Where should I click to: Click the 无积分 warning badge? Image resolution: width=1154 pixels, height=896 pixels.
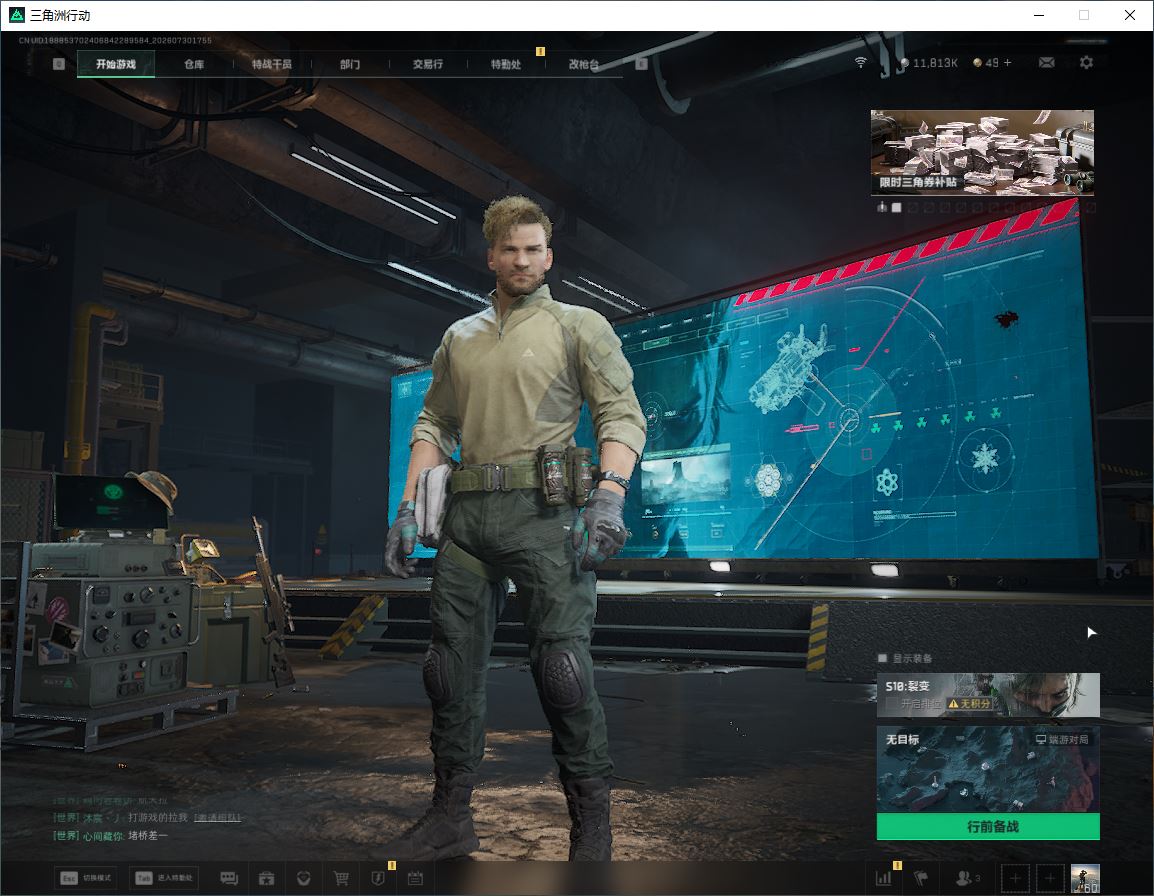pyautogui.click(x=969, y=704)
